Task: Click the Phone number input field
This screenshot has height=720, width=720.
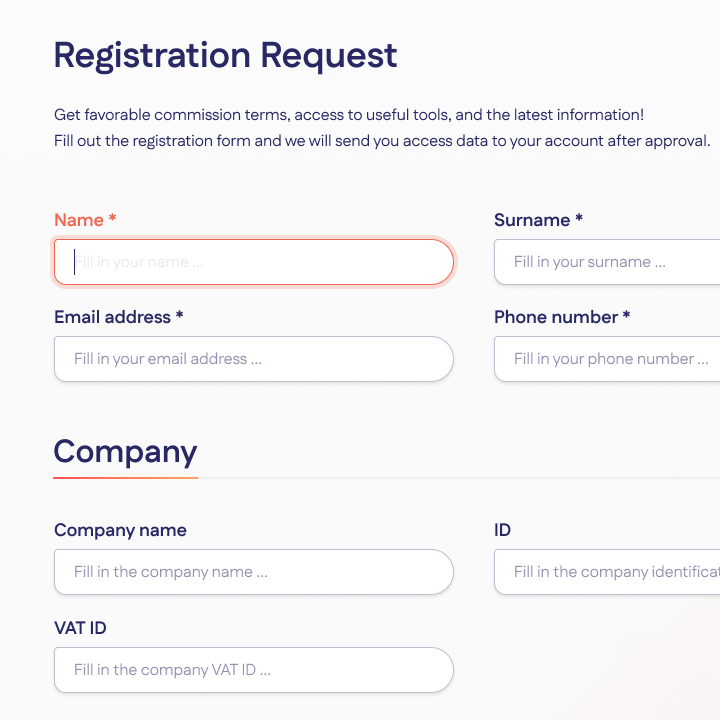Action: click(606, 359)
